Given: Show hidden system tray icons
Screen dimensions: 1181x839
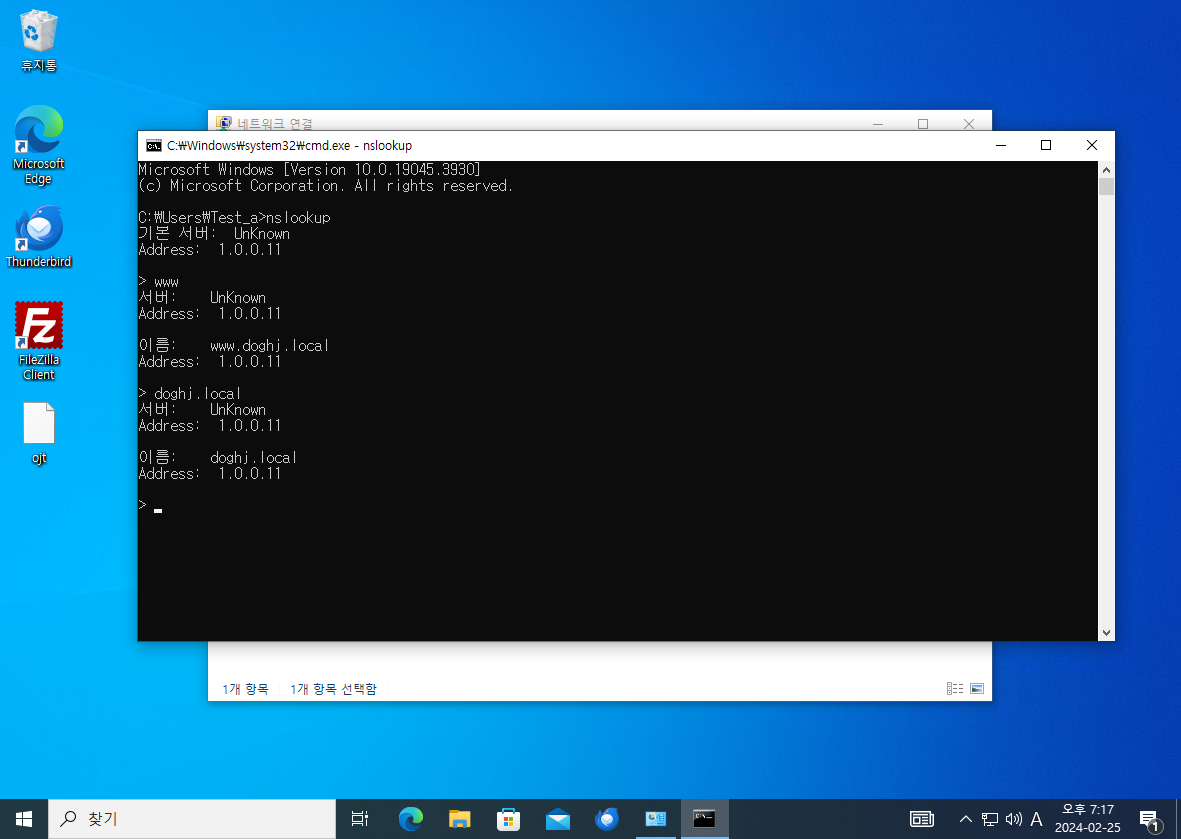Looking at the screenshot, I should 966,819.
